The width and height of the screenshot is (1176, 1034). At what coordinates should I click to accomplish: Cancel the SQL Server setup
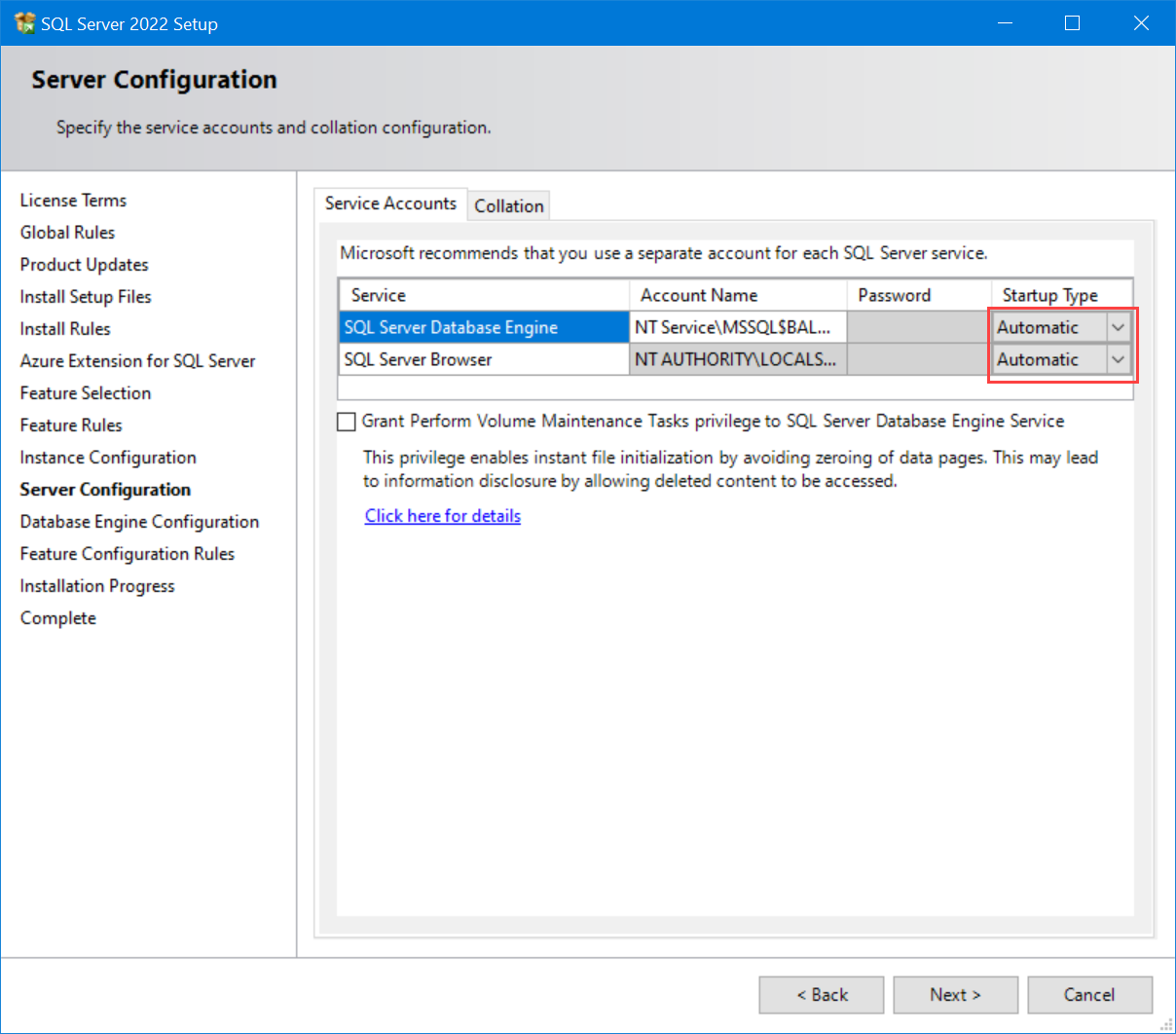point(1089,994)
